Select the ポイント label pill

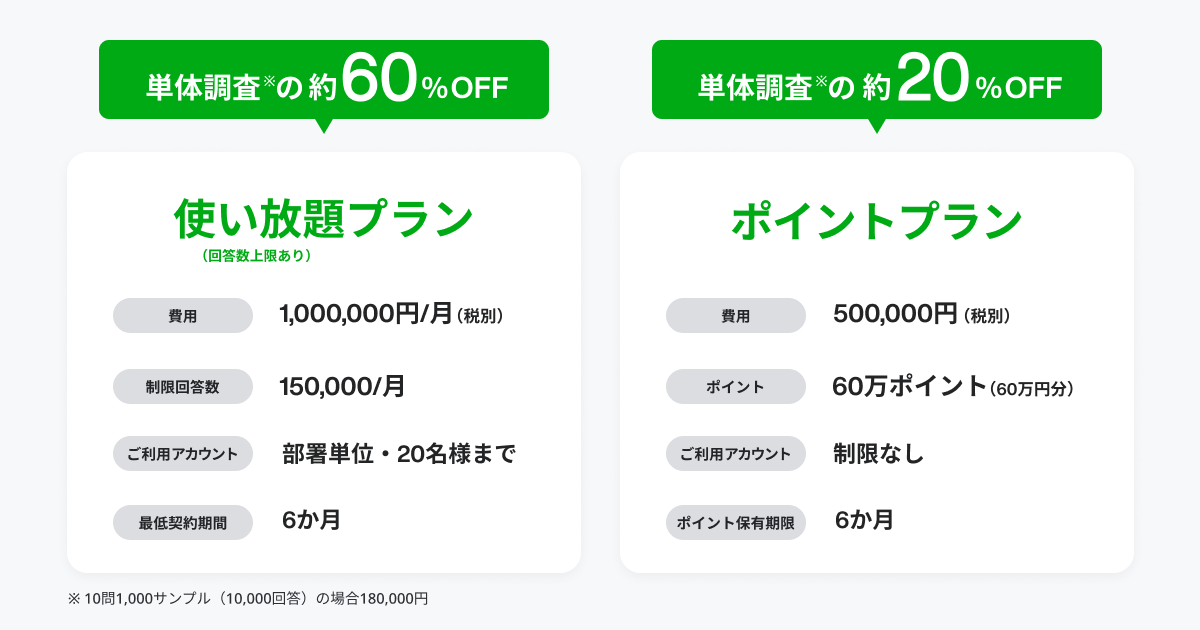(x=736, y=386)
